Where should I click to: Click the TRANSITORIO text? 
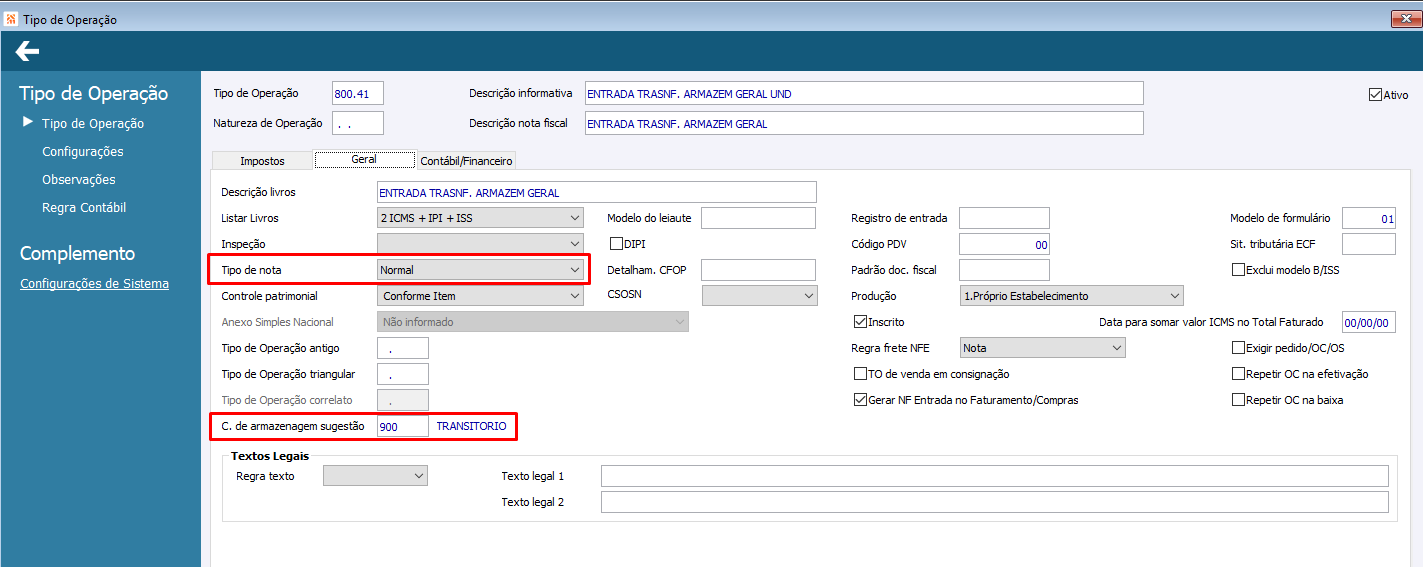(471, 426)
